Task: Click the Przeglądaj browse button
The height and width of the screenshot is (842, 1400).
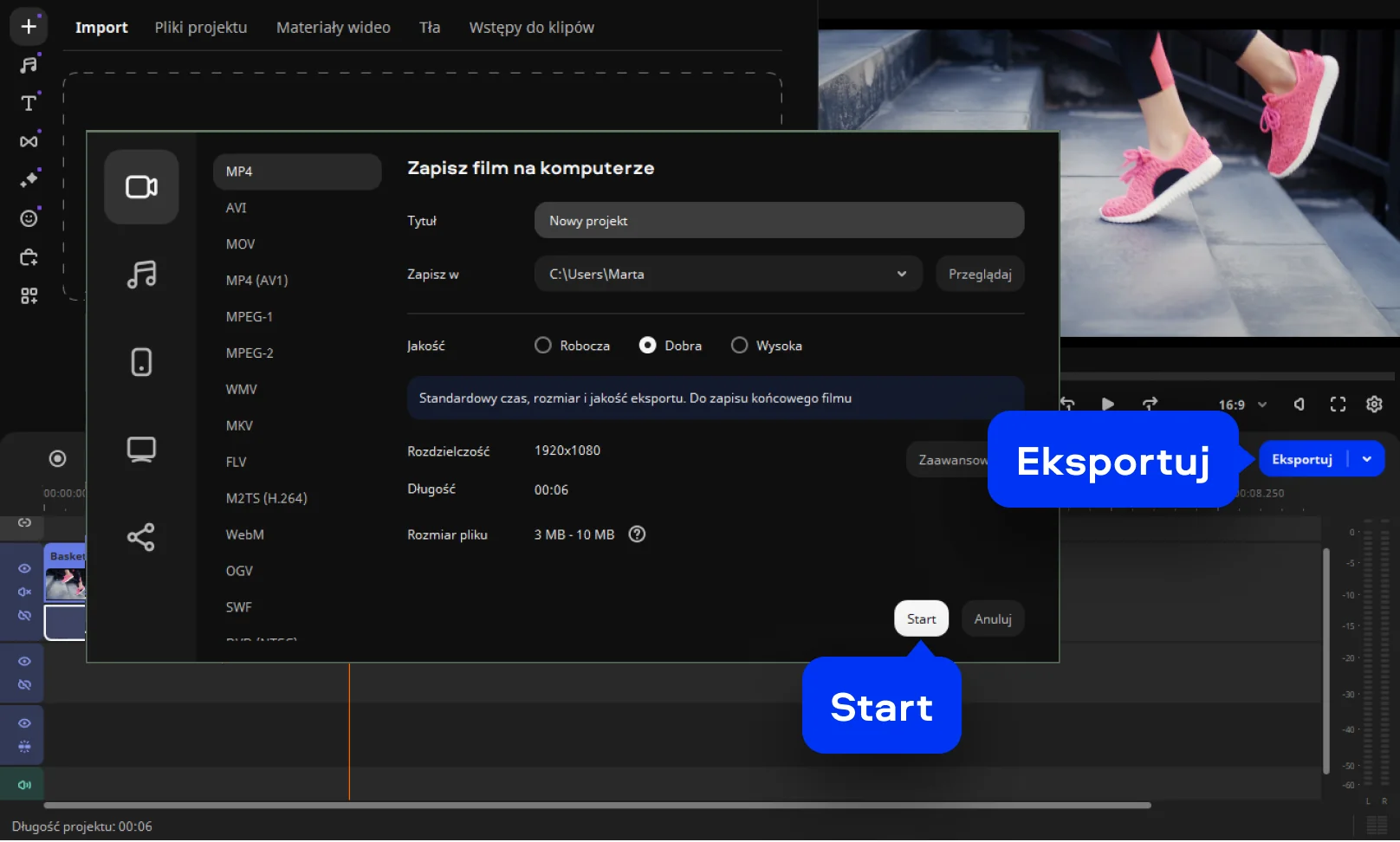Action: click(x=979, y=274)
